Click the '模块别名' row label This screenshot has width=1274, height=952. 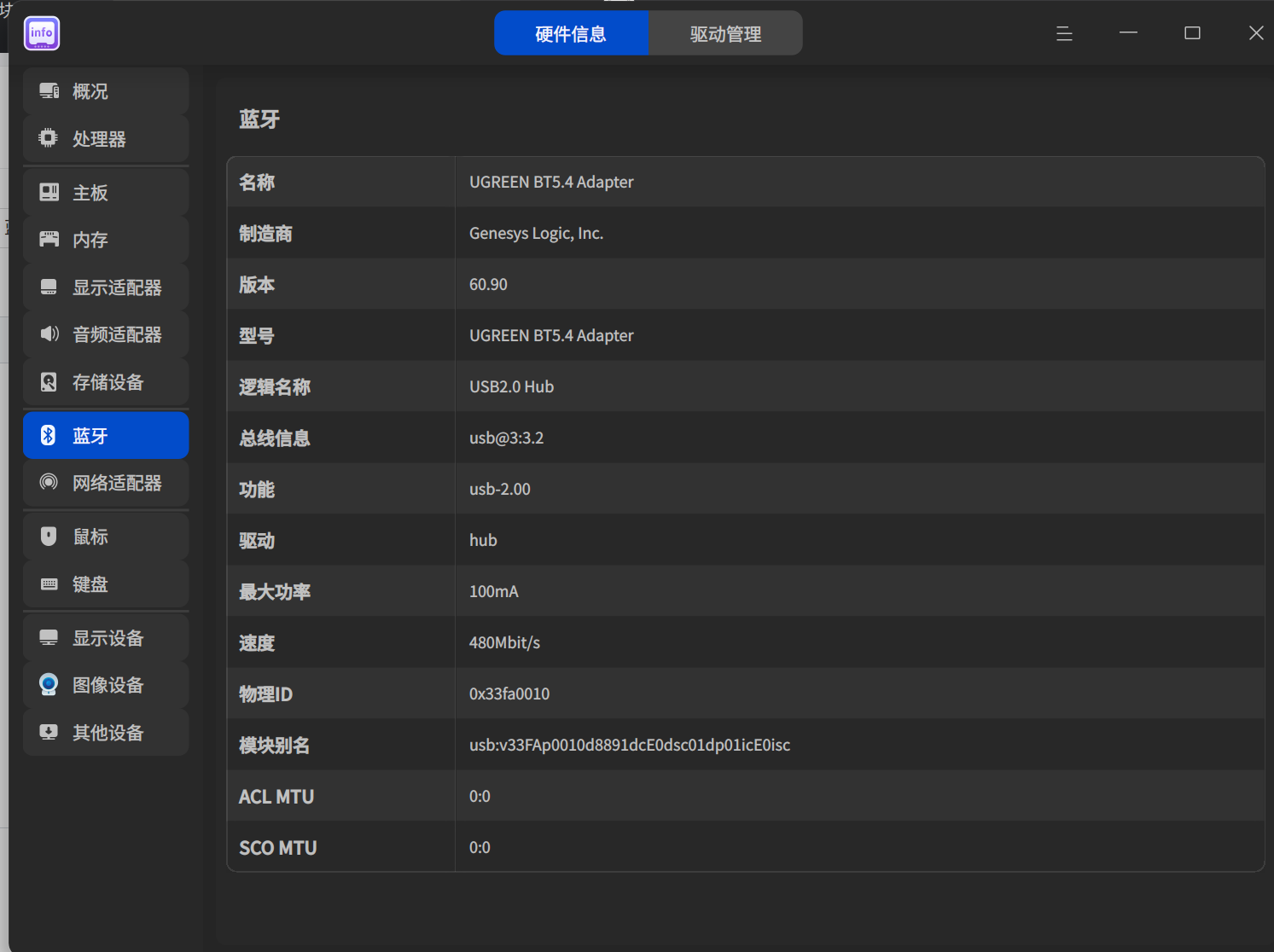pyautogui.click(x=275, y=745)
